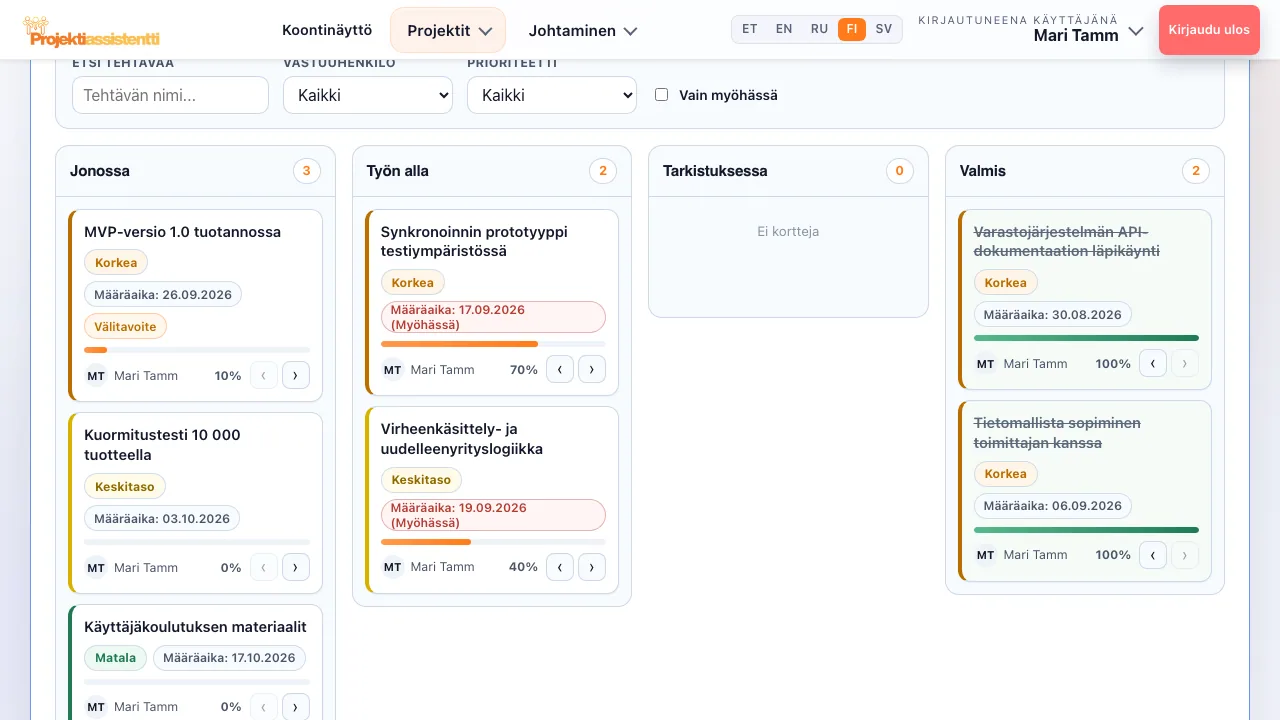This screenshot has height=720, width=1280.
Task: Click the Kirjaudu ulos button
Action: pyautogui.click(x=1209, y=30)
